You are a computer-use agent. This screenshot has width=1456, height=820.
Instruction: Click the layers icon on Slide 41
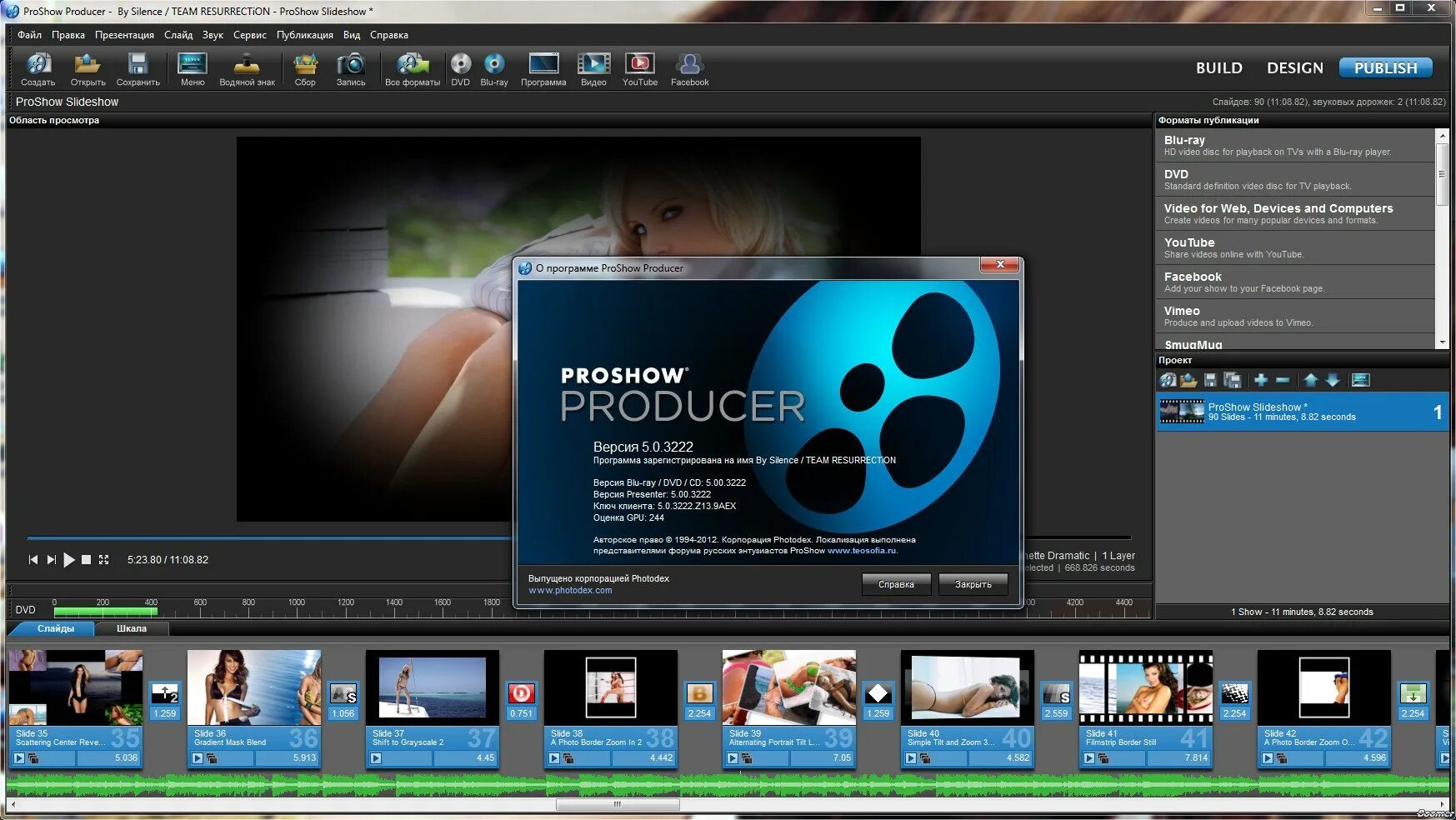coord(1103,758)
